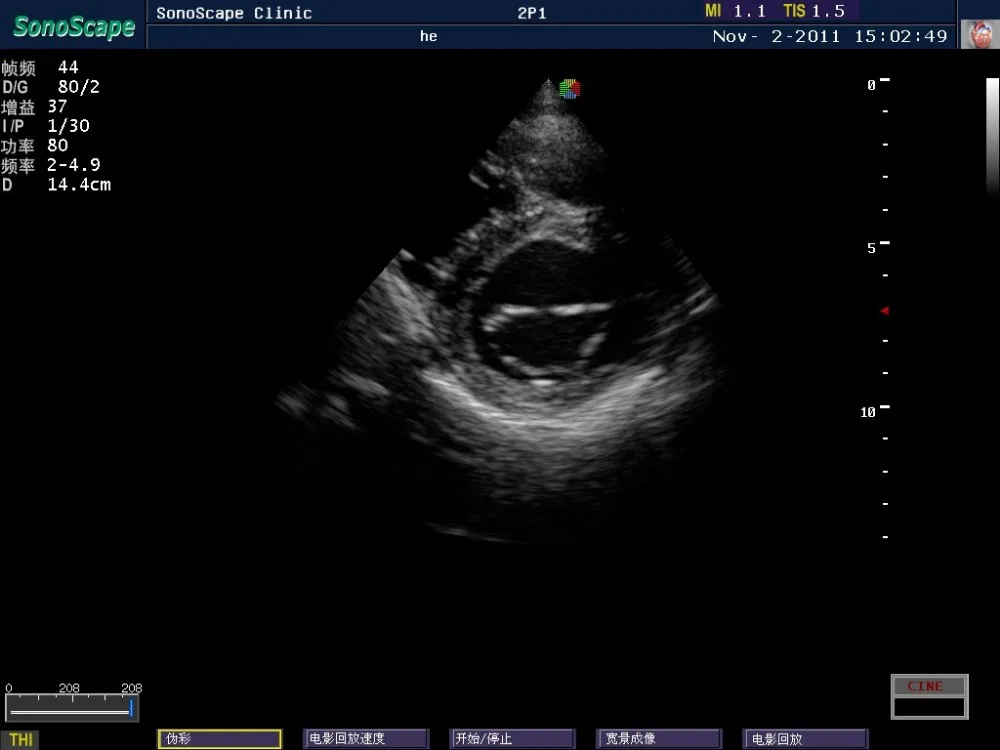
Task: Toggle the THI harmonic imaging indicator
Action: pyautogui.click(x=21, y=740)
